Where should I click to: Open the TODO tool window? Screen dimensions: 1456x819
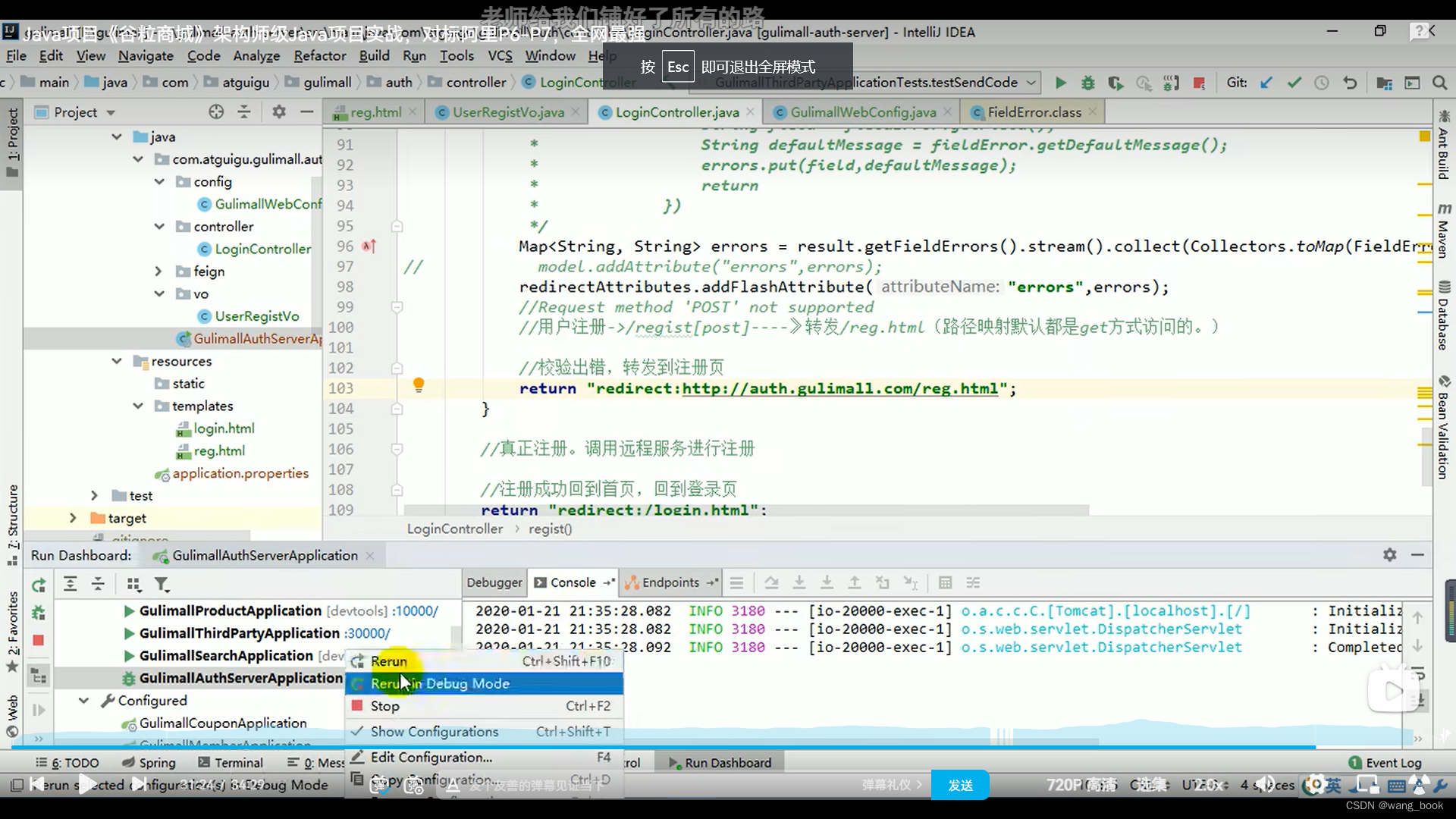click(67, 762)
